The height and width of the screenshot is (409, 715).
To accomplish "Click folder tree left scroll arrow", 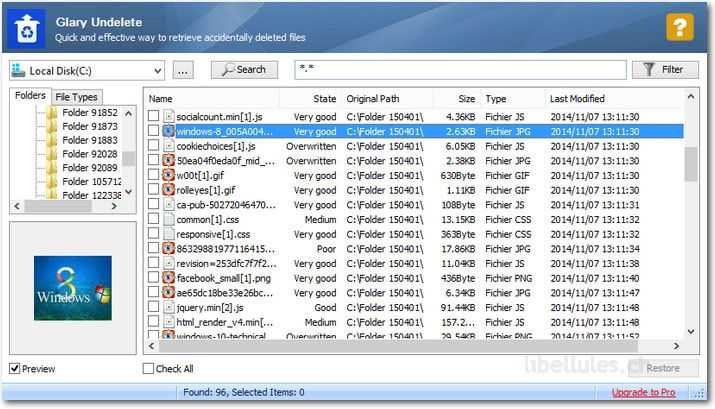I will [17, 206].
